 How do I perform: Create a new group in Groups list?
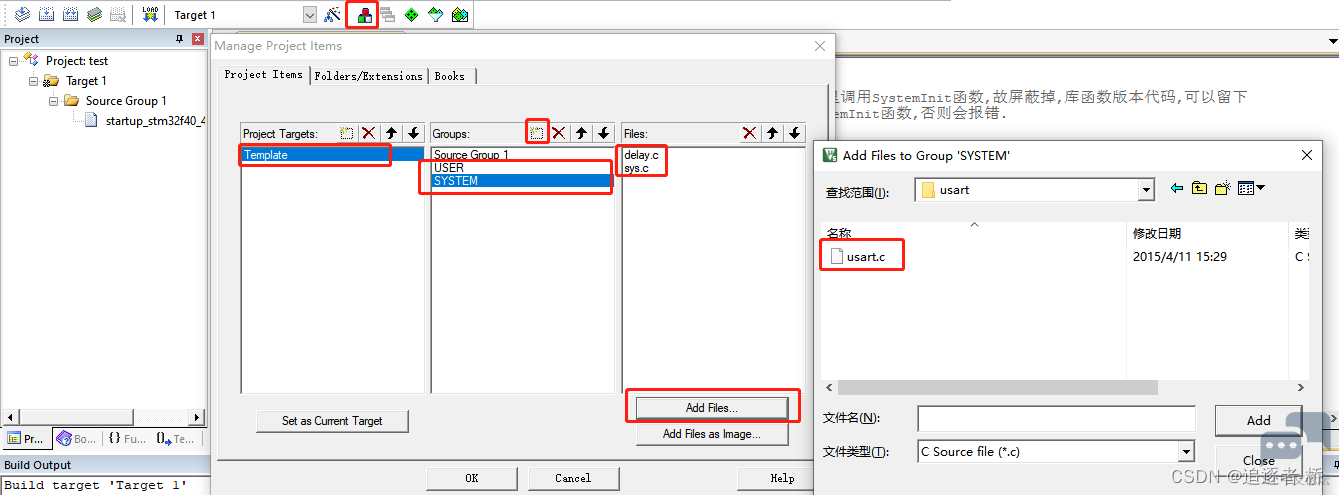coord(537,133)
